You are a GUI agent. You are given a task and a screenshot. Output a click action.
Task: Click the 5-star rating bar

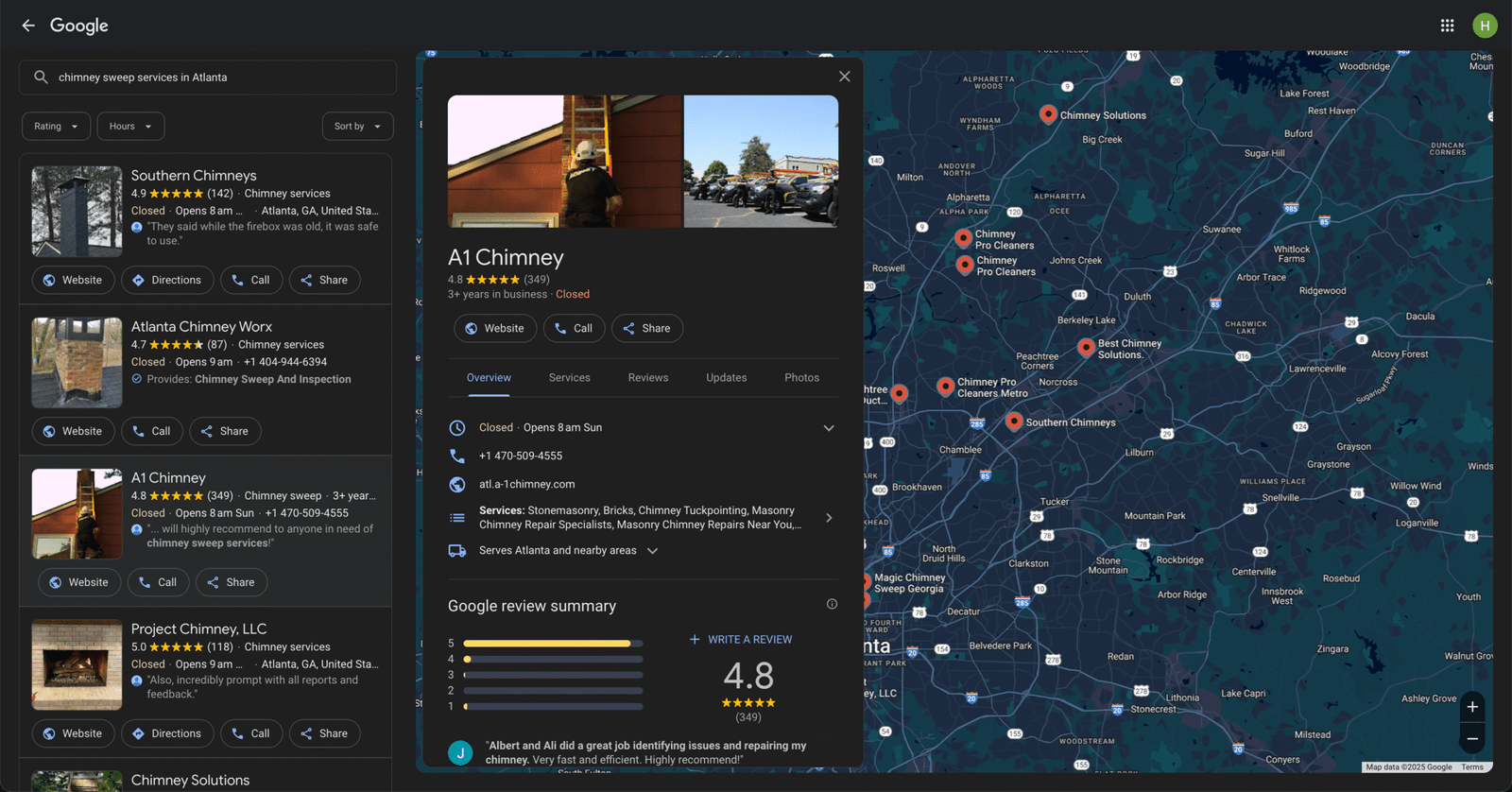553,644
